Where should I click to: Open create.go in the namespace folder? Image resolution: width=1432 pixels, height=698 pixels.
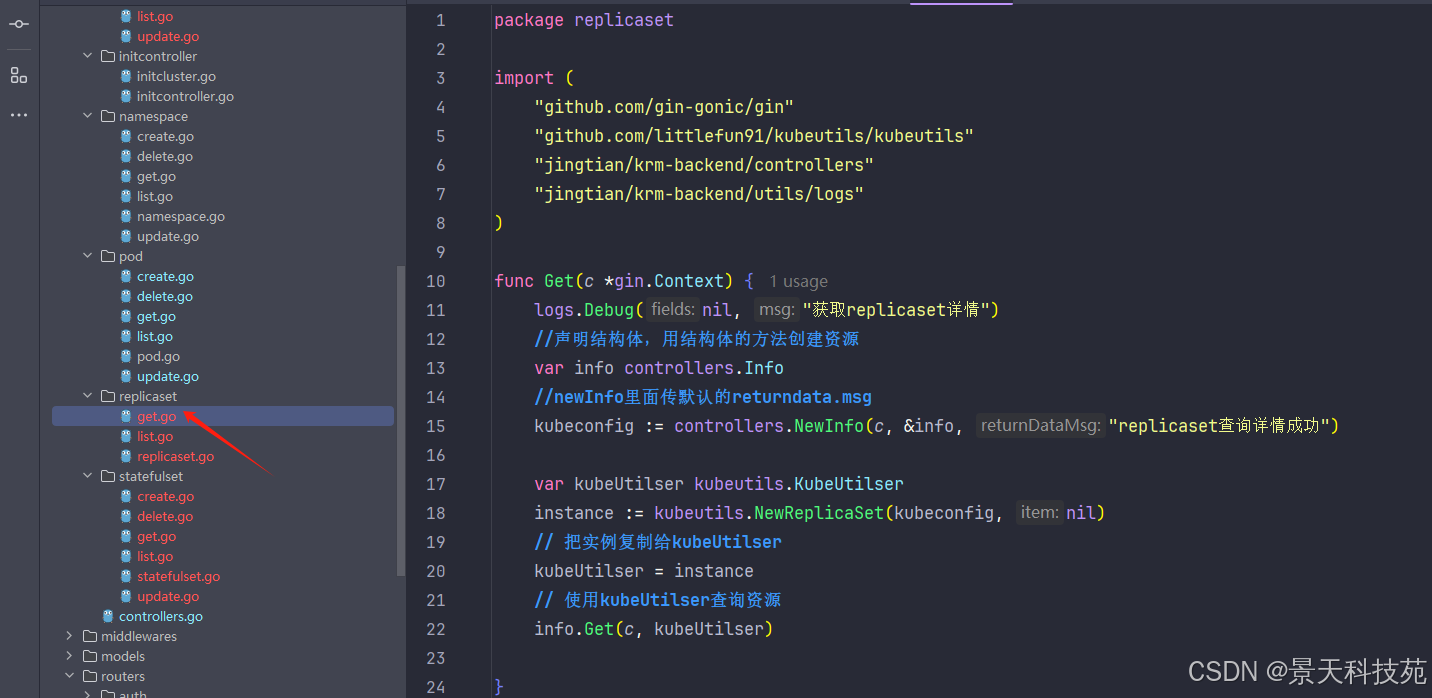165,136
